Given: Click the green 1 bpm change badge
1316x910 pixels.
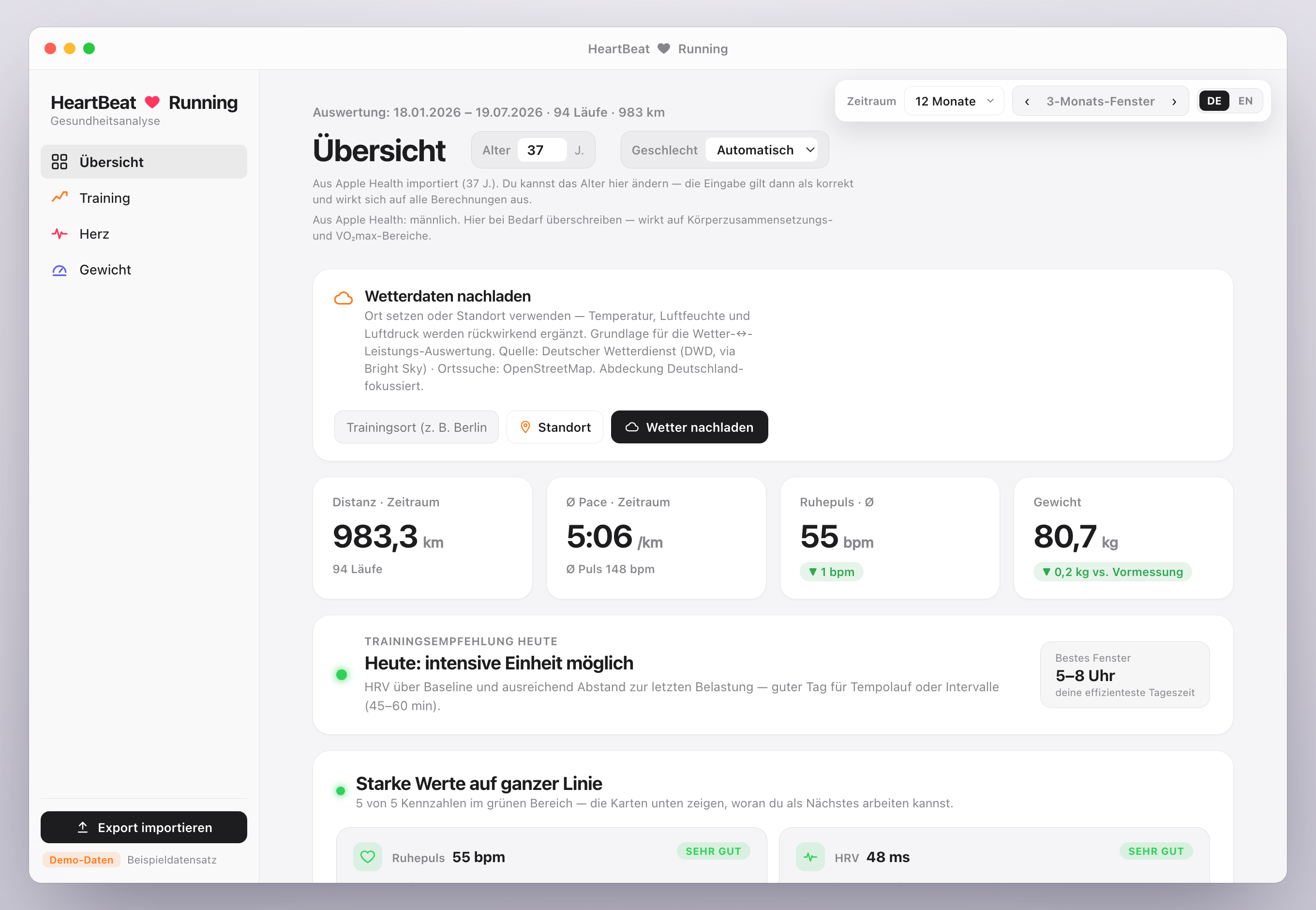Looking at the screenshot, I should (831, 572).
